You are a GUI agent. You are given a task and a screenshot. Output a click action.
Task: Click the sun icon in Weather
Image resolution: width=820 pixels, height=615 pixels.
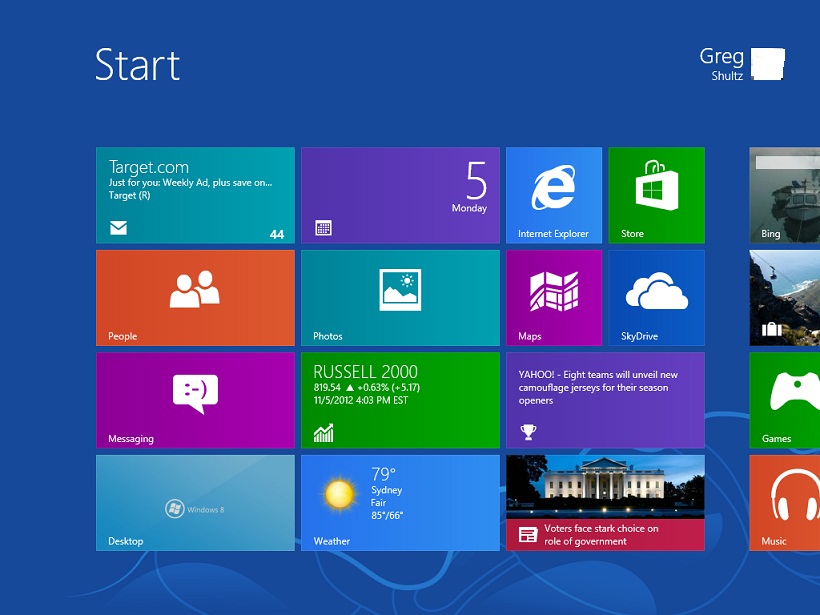[339, 494]
